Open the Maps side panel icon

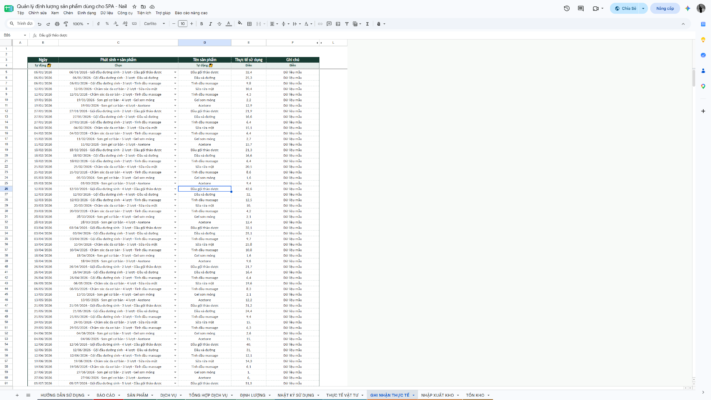[x=703, y=86]
